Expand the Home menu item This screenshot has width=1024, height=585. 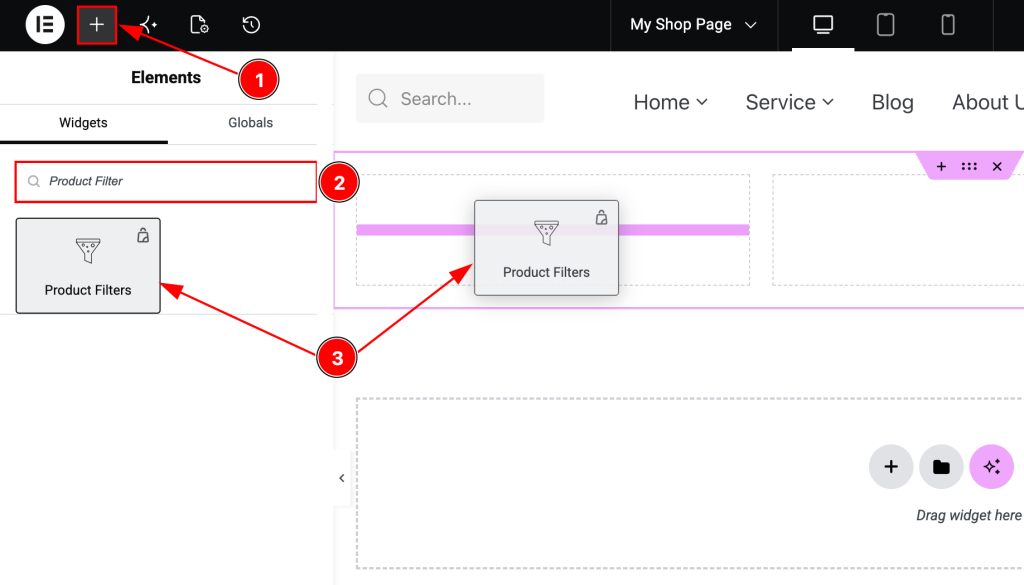(x=671, y=103)
